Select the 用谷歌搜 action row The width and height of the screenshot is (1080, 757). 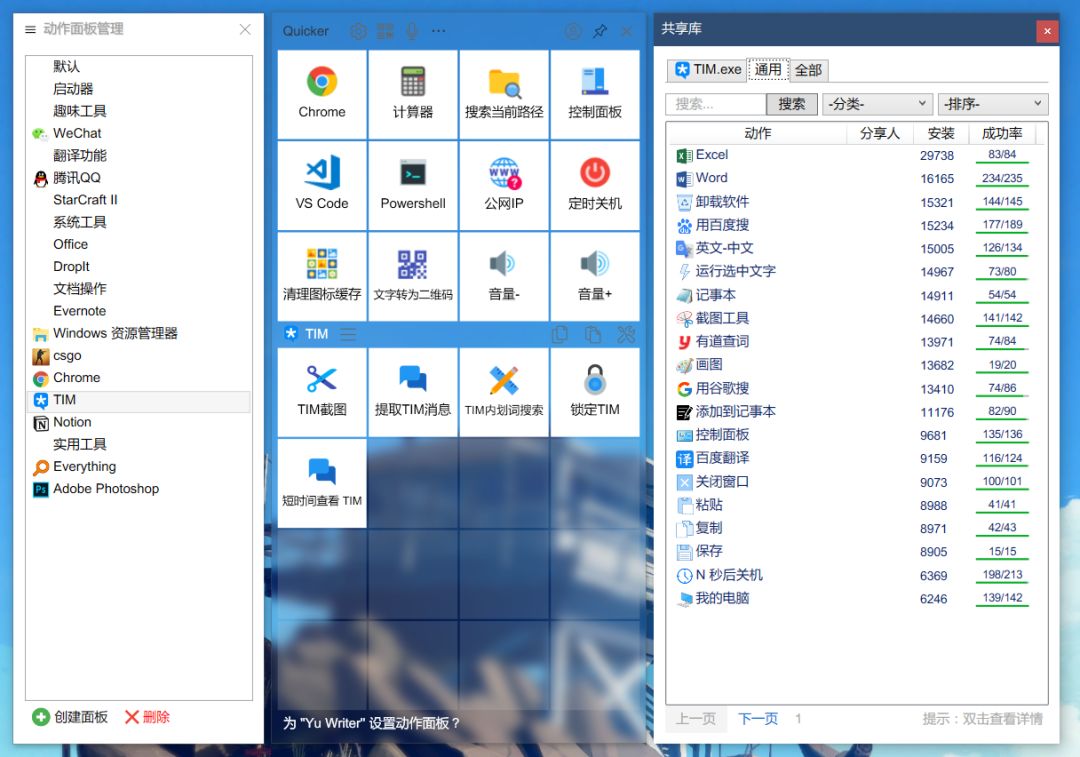pyautogui.click(x=854, y=388)
